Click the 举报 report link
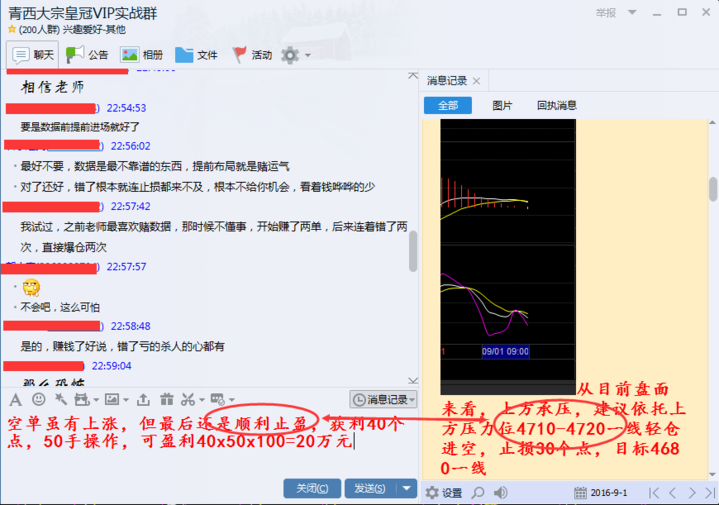This screenshot has height=505, width=719. tap(606, 13)
